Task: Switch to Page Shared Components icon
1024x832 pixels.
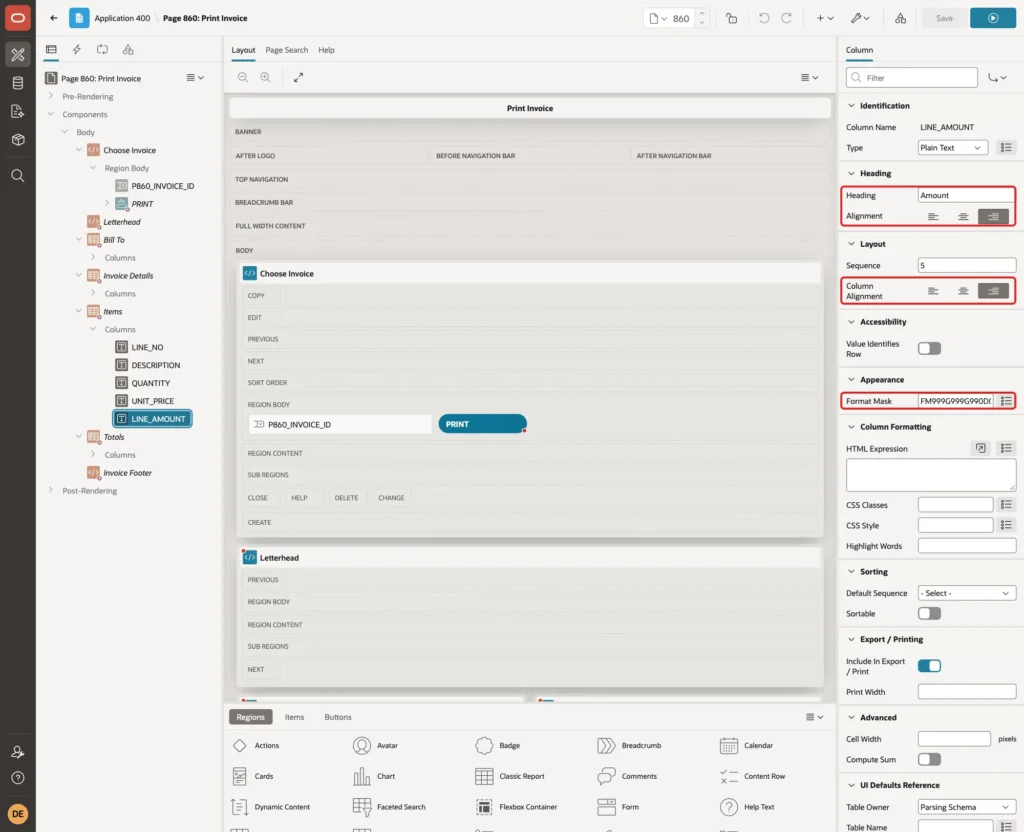Action: (x=128, y=50)
